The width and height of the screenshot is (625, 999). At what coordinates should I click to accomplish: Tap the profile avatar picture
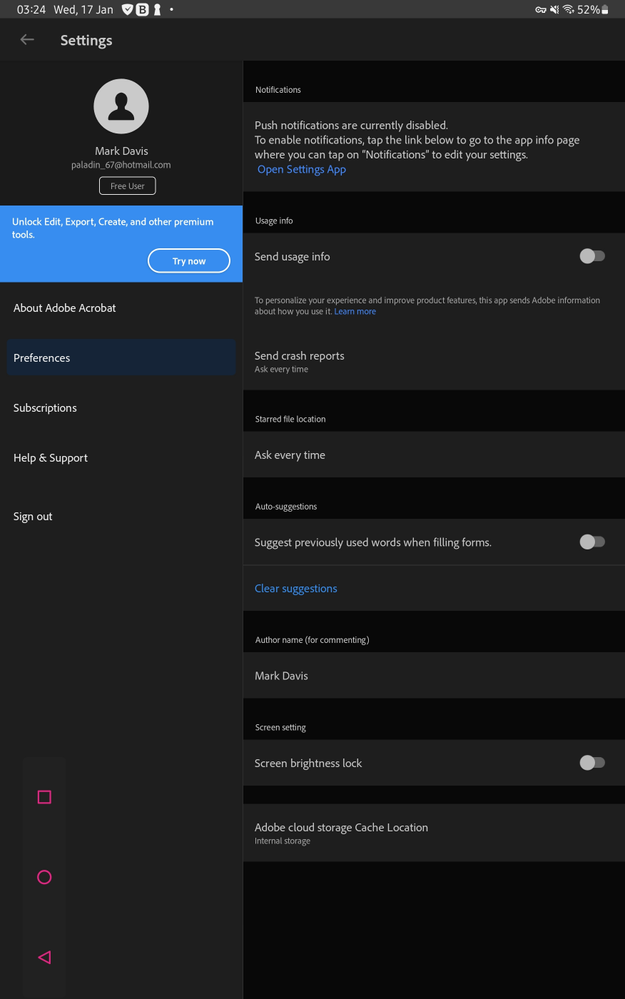click(x=121, y=106)
